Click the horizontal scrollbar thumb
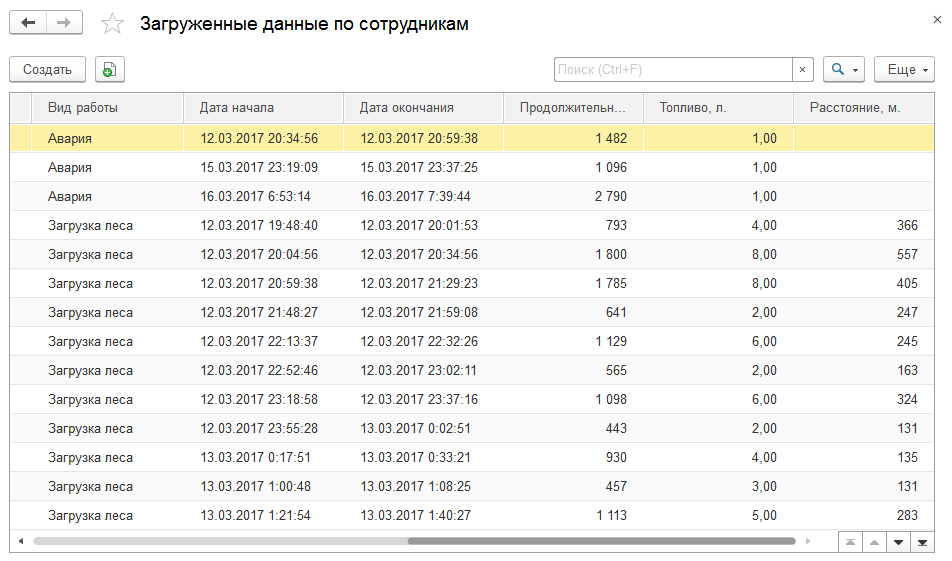 point(601,540)
